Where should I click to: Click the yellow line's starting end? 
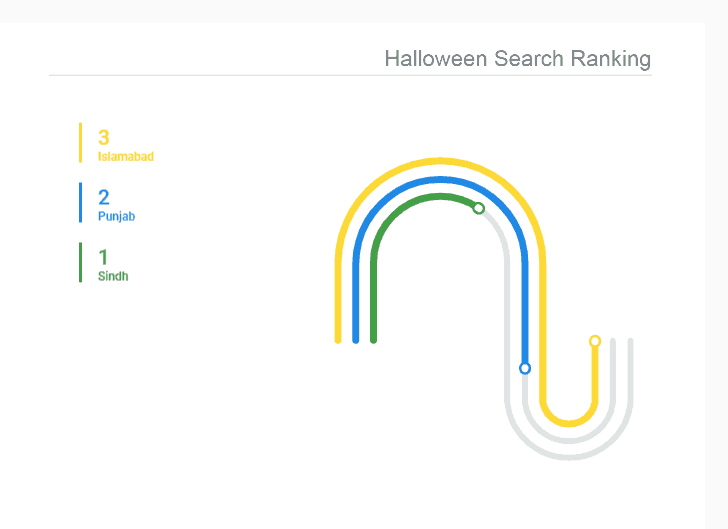(338, 339)
